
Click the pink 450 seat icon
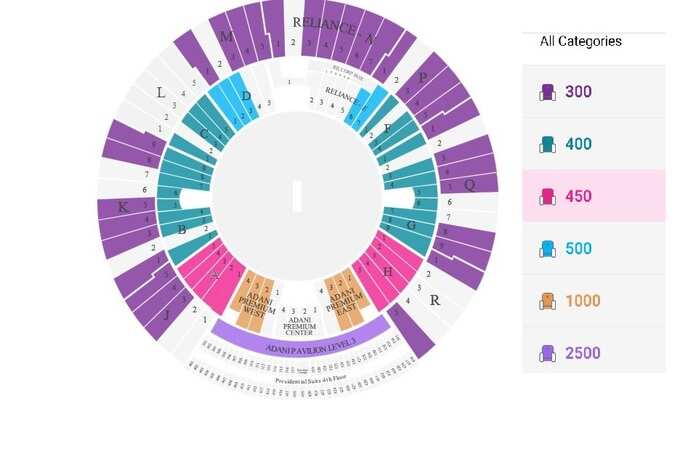(x=547, y=196)
